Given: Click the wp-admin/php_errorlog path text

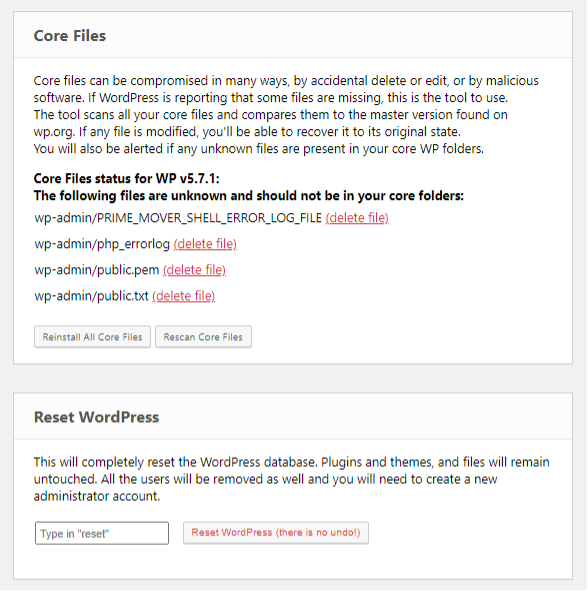Looking at the screenshot, I should pyautogui.click(x=102, y=244).
